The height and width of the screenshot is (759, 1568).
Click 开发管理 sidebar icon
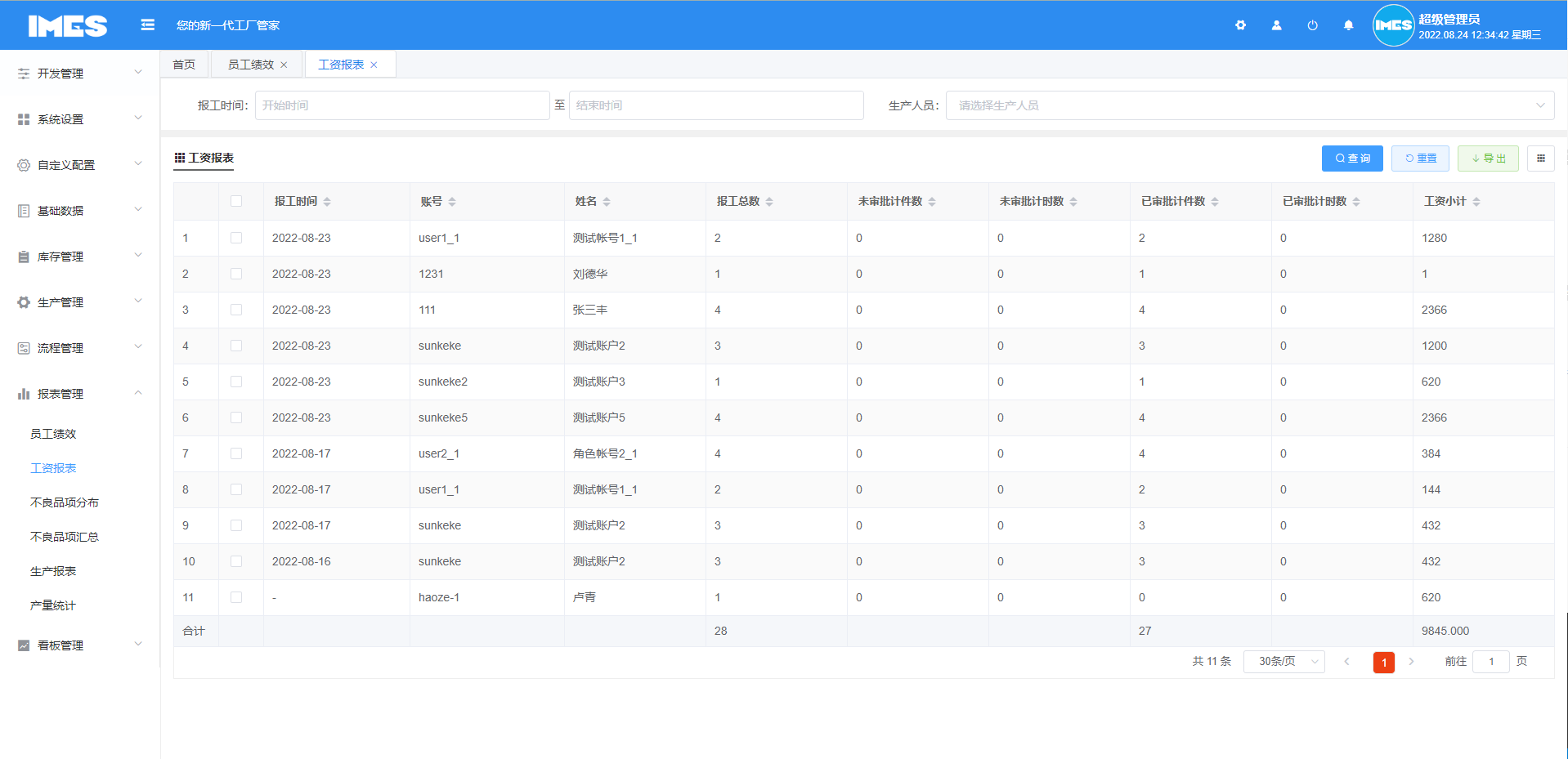[x=24, y=74]
